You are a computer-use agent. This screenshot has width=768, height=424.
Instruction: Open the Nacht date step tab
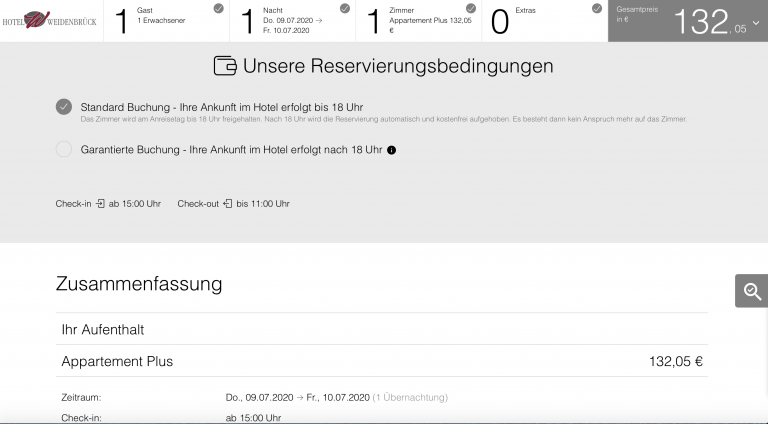292,21
